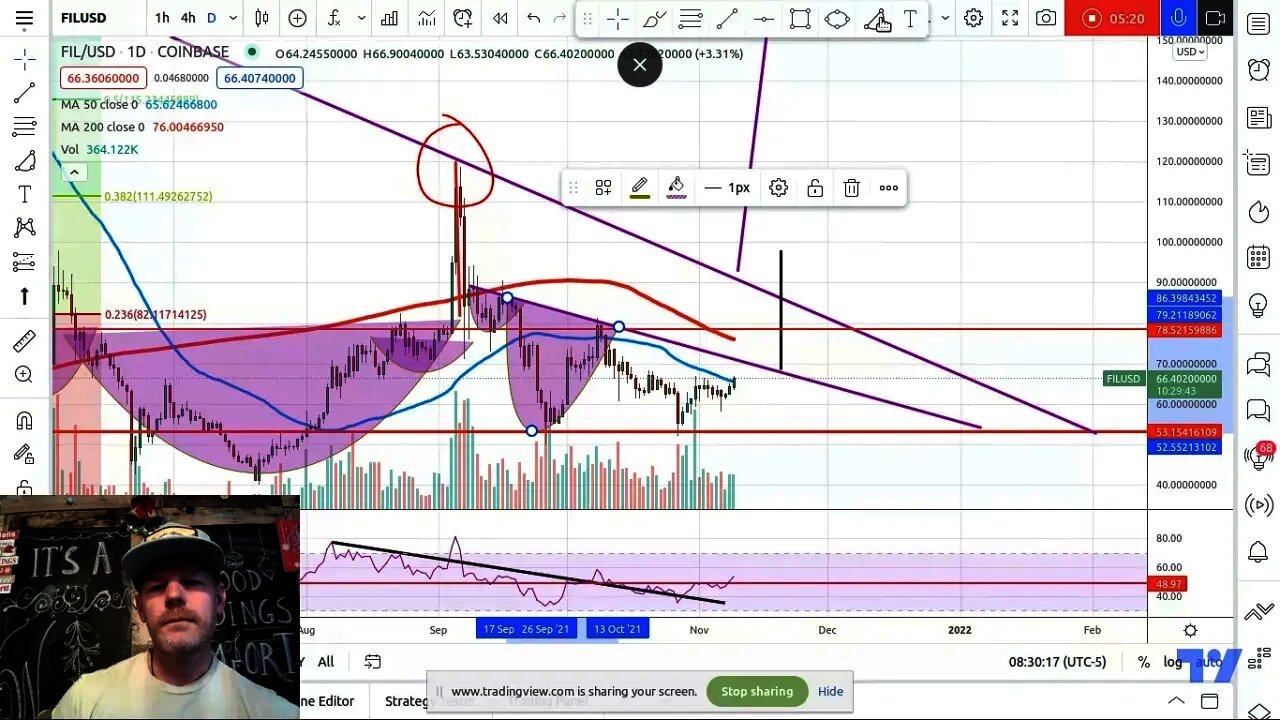Toggle microphone recording button

1179,18
